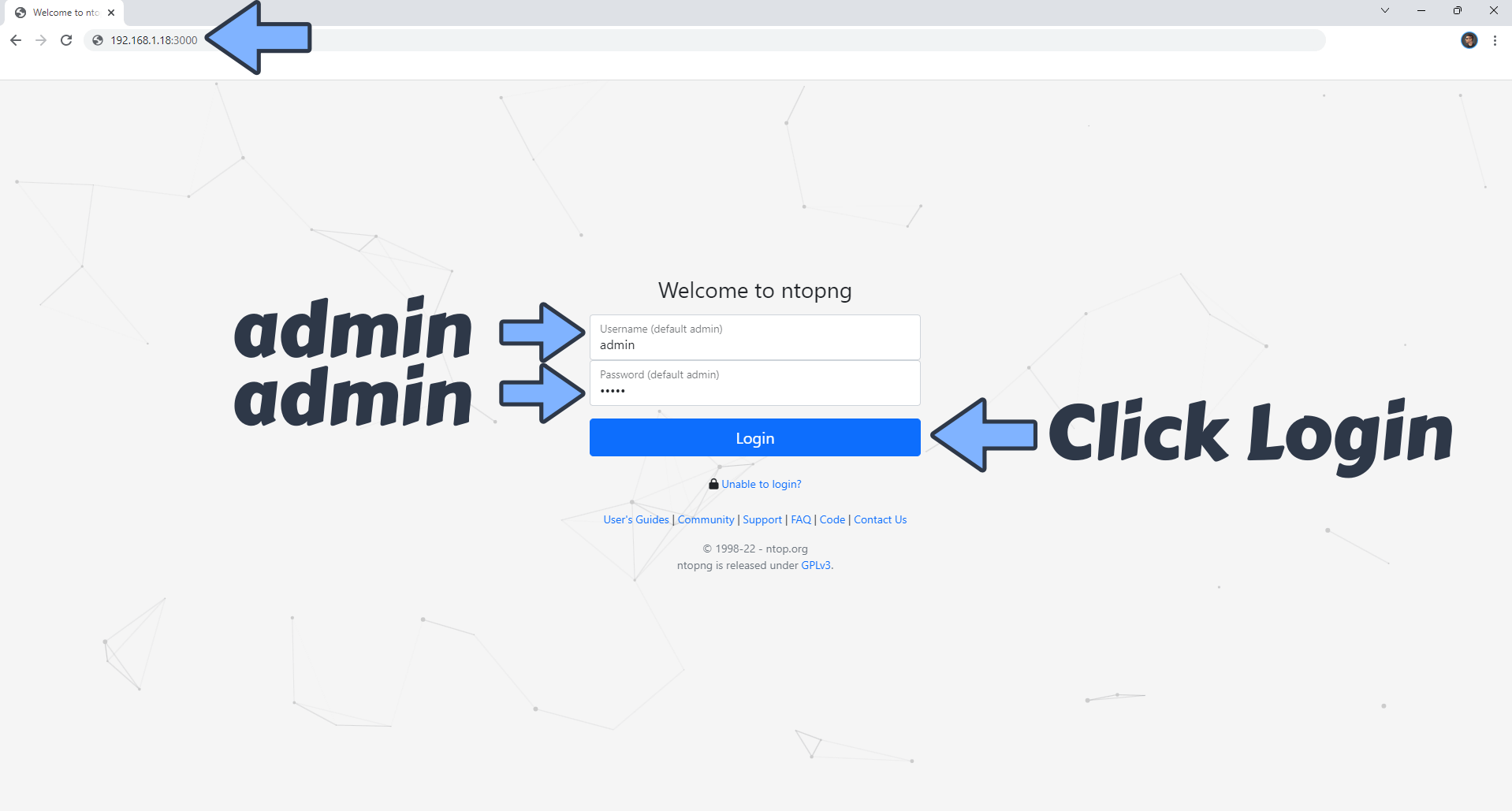Open the Code link
This screenshot has width=1512, height=811.
pos(832,519)
